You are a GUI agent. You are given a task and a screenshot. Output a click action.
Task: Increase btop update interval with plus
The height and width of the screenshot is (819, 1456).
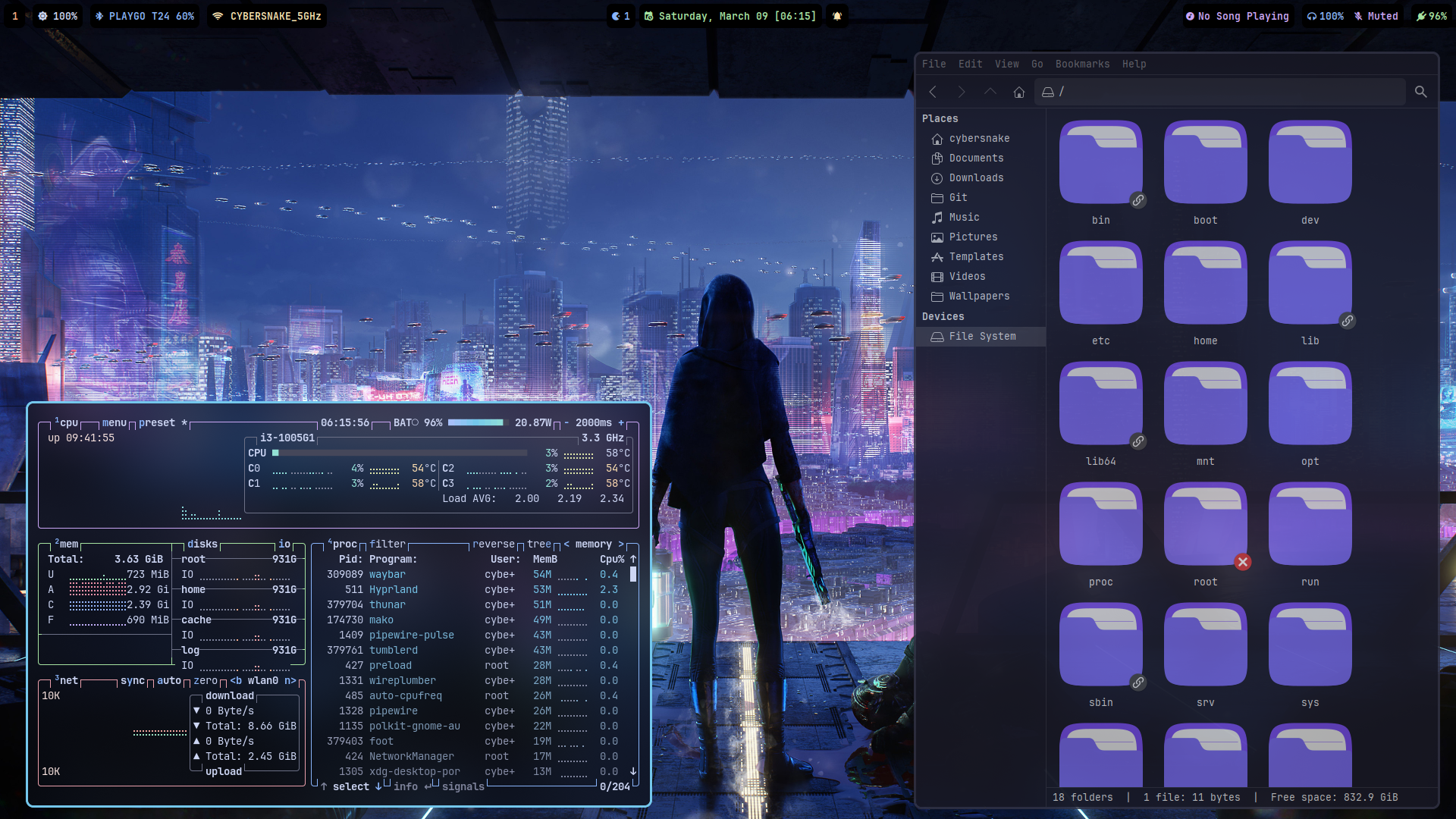click(621, 422)
